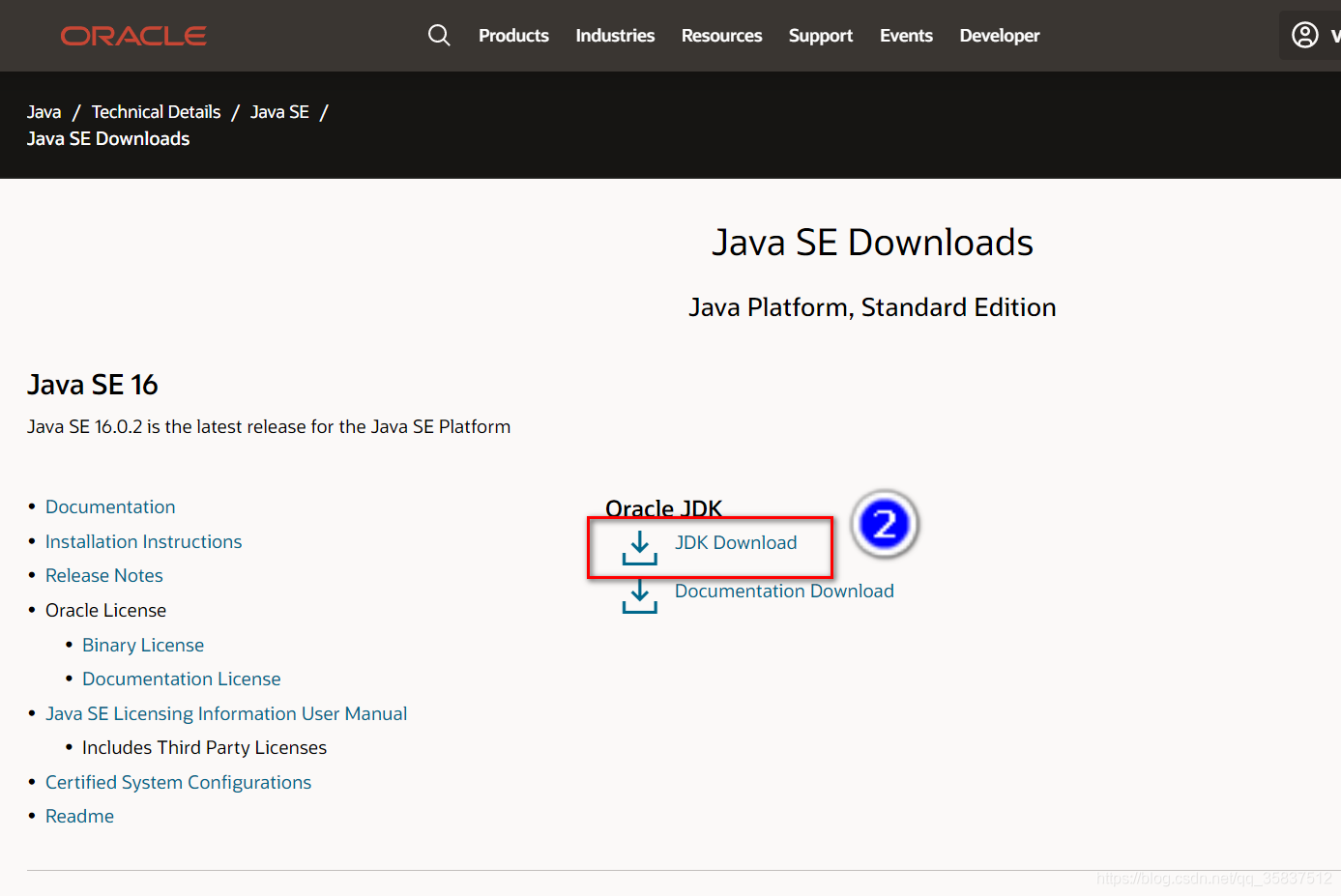The image size is (1341, 896).
Task: Click the JDK Download arrow icon
Action: pos(638,547)
